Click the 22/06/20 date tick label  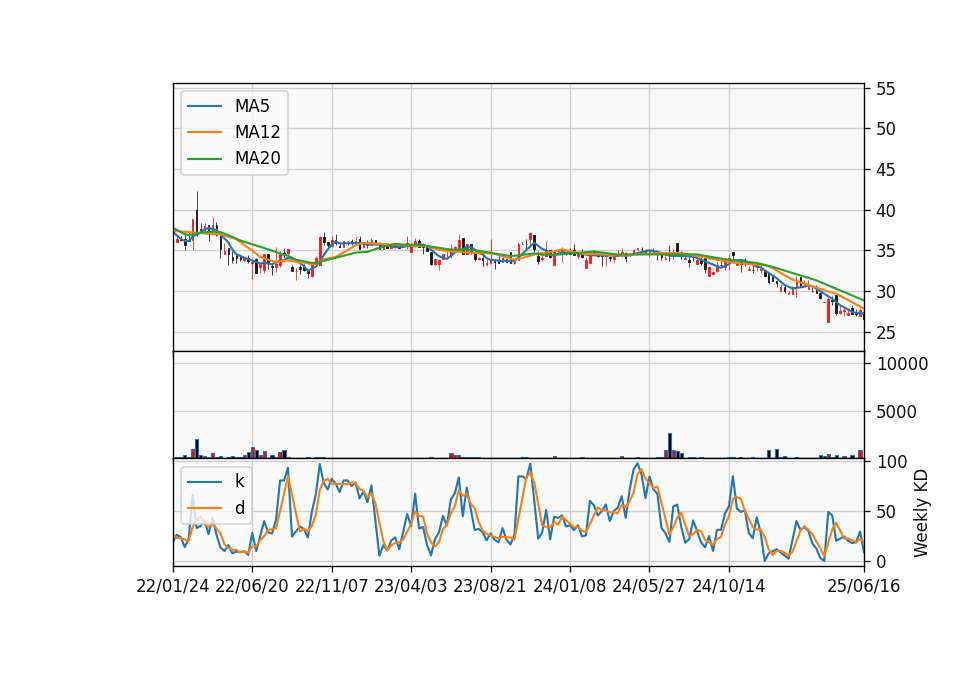point(252,586)
